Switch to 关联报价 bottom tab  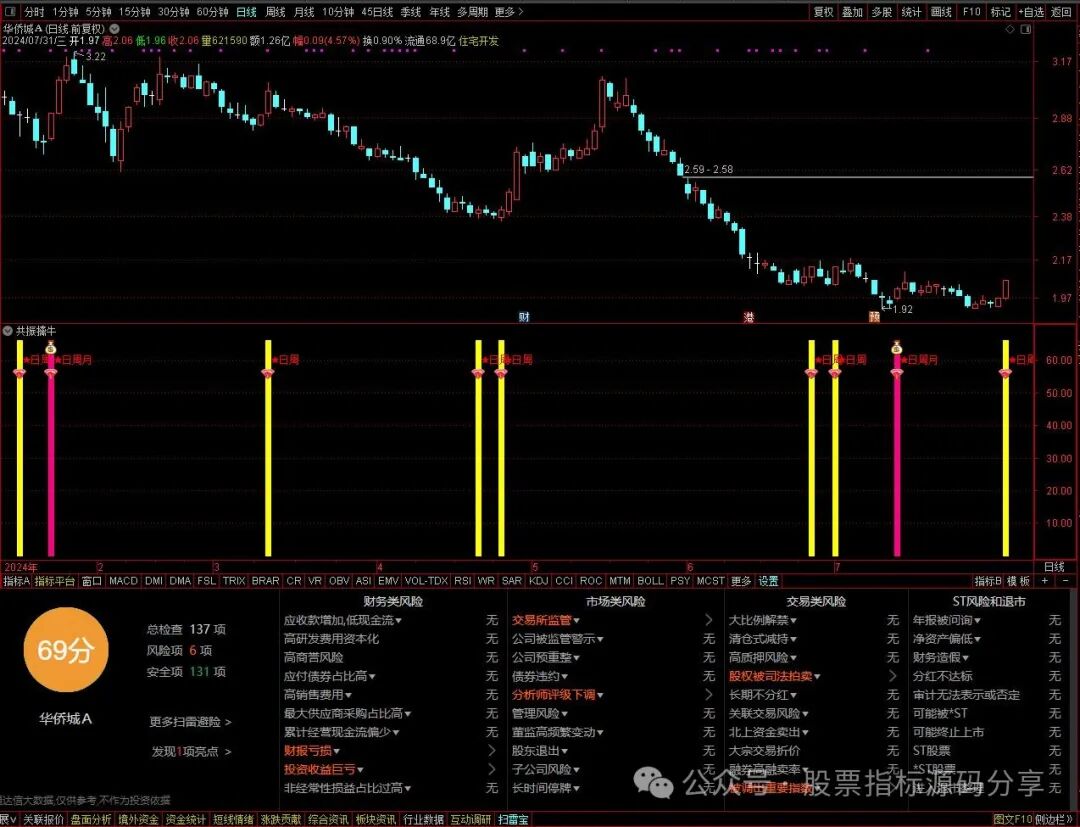pyautogui.click(x=43, y=819)
